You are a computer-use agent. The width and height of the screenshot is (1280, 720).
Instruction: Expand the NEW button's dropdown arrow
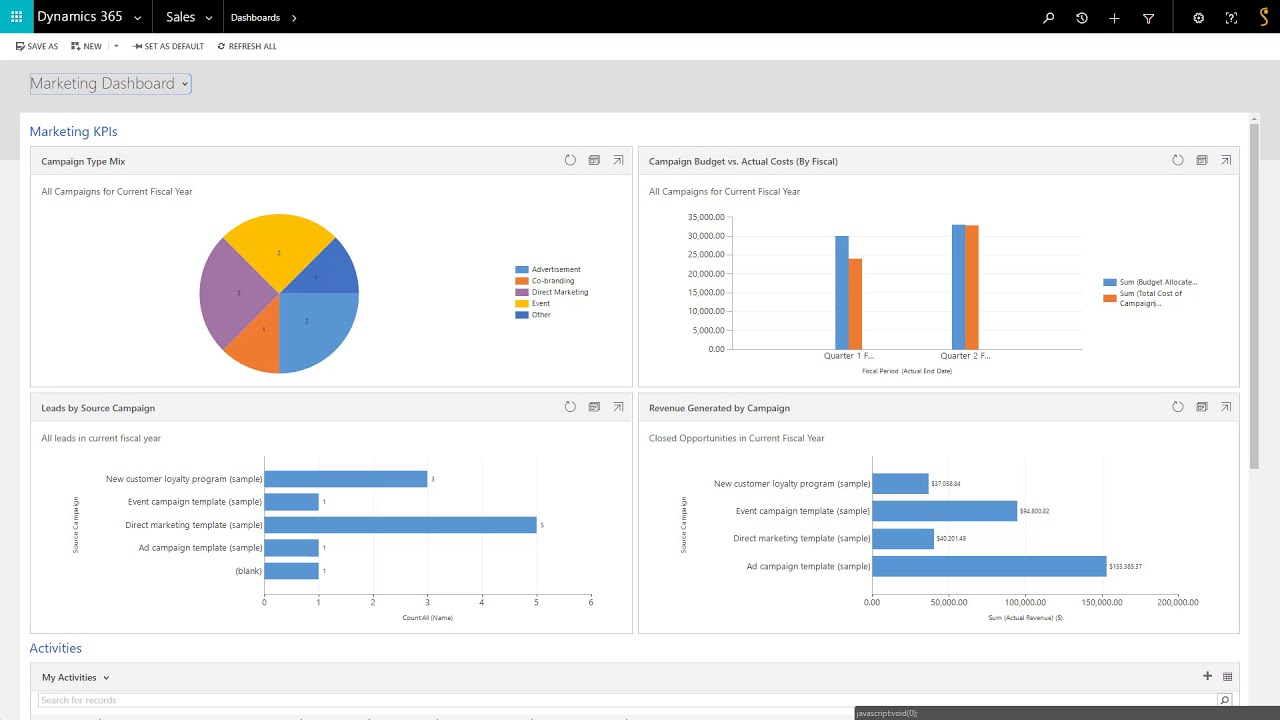(x=115, y=45)
